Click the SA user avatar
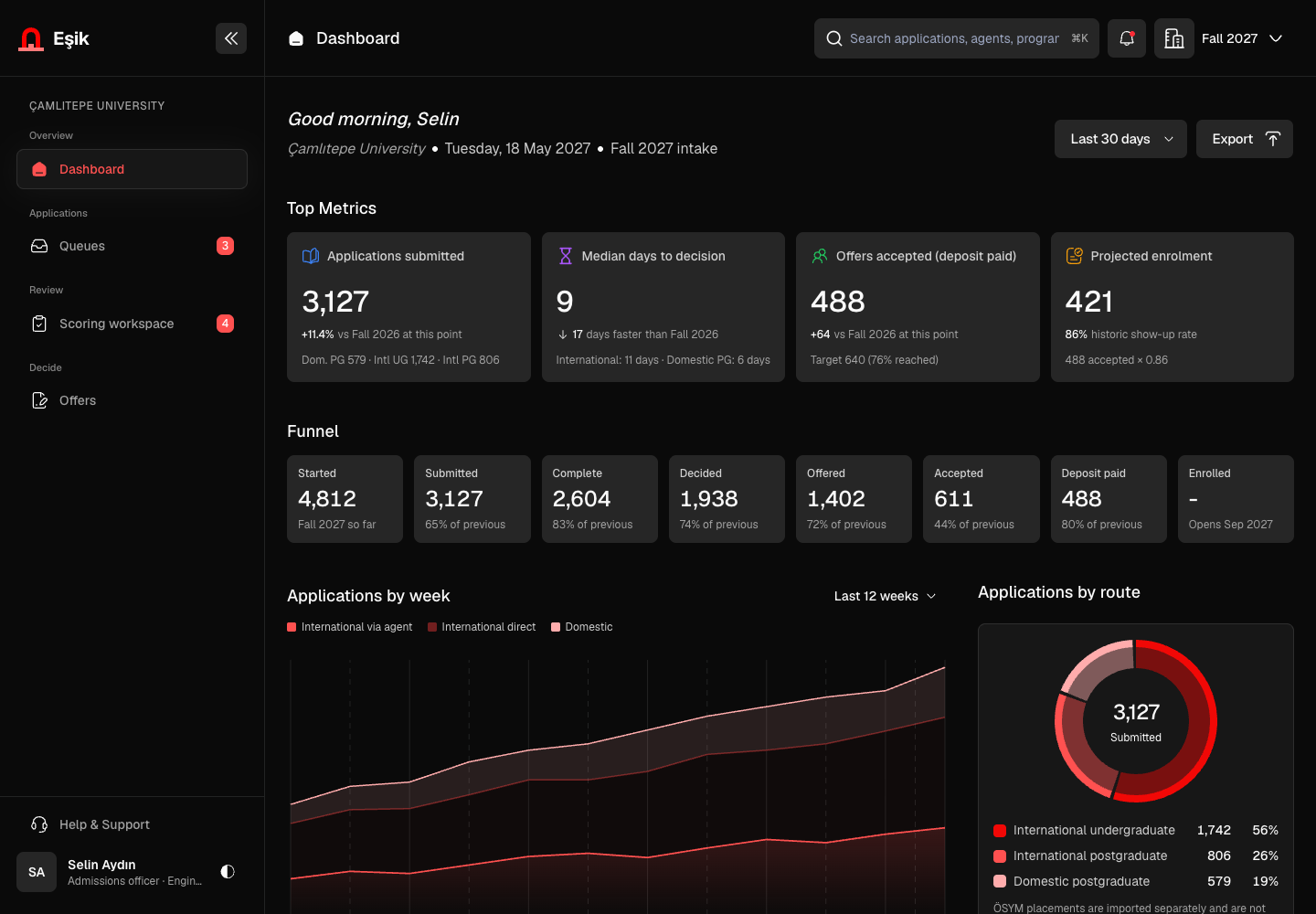The width and height of the screenshot is (1316, 914). [x=37, y=872]
